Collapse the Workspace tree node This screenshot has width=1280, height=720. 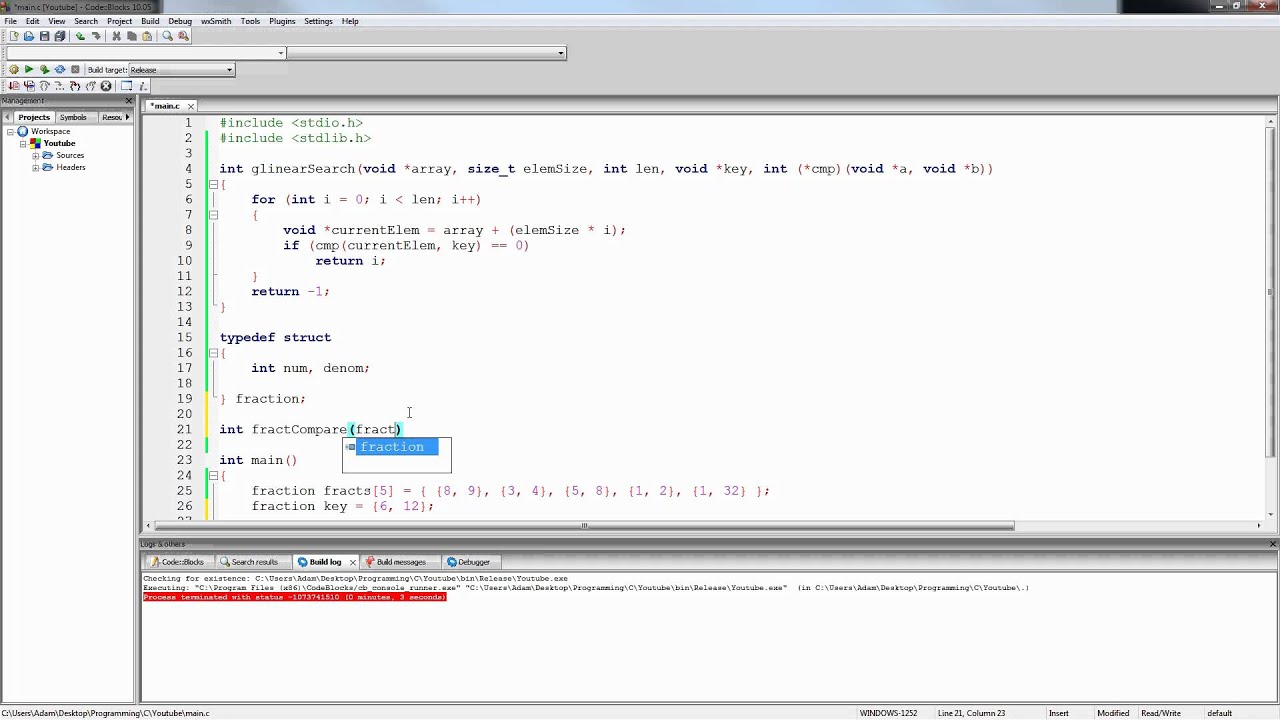pyautogui.click(x=11, y=131)
